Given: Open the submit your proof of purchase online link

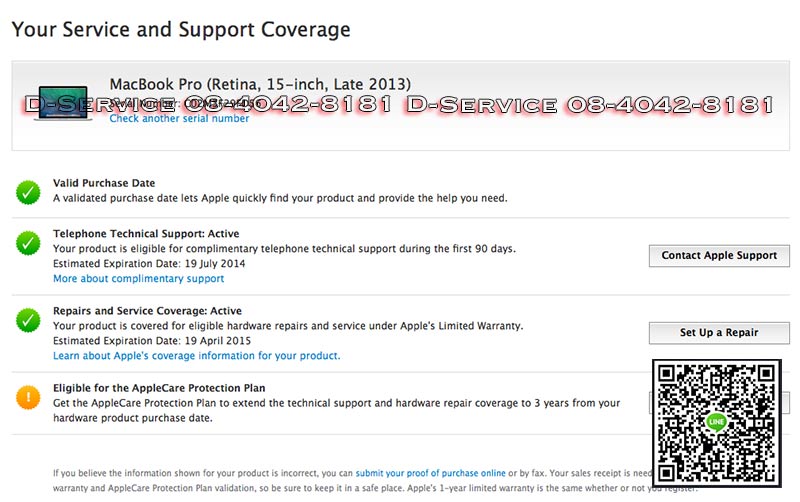Looking at the screenshot, I should [x=430, y=472].
